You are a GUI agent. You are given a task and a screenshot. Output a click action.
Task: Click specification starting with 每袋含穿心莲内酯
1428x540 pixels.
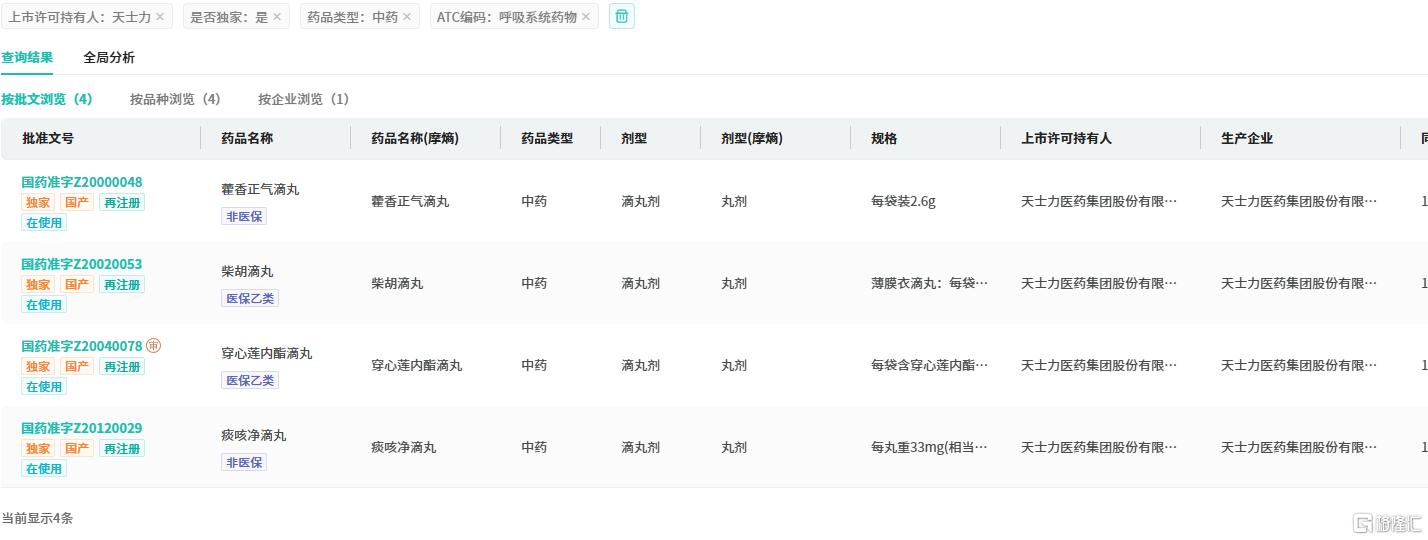point(929,365)
